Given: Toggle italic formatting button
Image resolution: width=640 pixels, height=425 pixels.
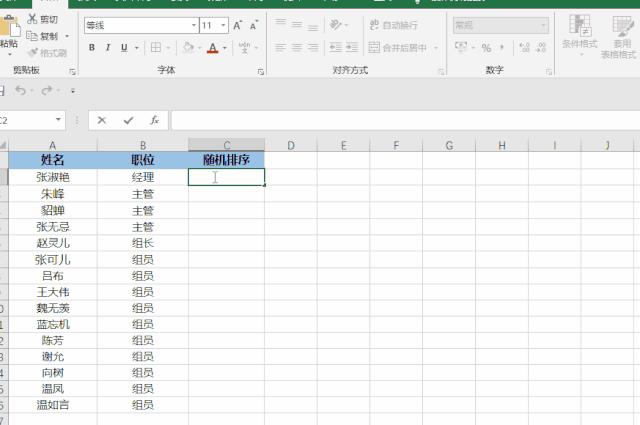Looking at the screenshot, I should pyautogui.click(x=108, y=47).
